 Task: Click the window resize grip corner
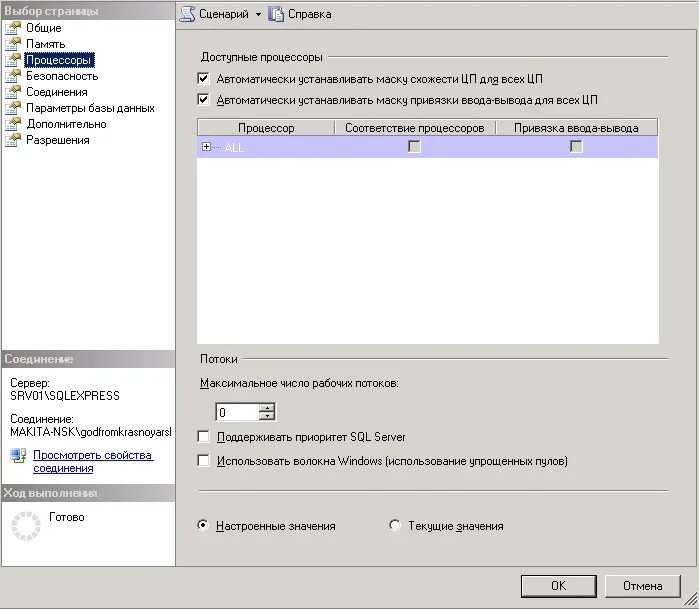pos(691,601)
